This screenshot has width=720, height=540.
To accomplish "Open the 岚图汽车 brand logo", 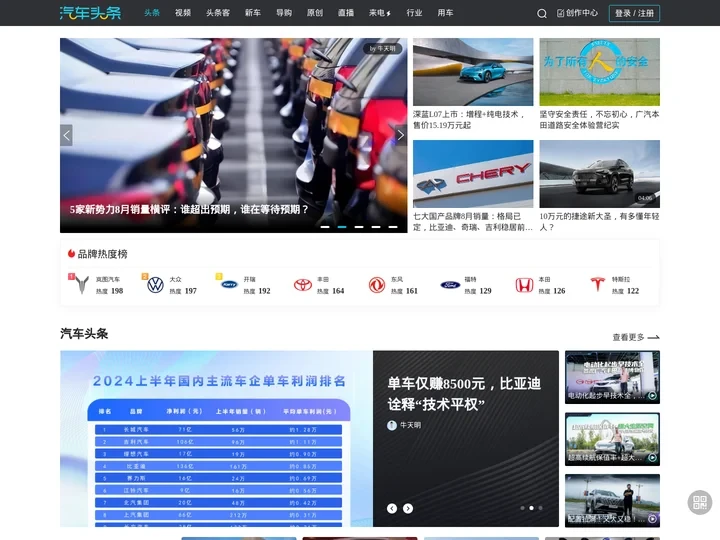I will point(82,285).
